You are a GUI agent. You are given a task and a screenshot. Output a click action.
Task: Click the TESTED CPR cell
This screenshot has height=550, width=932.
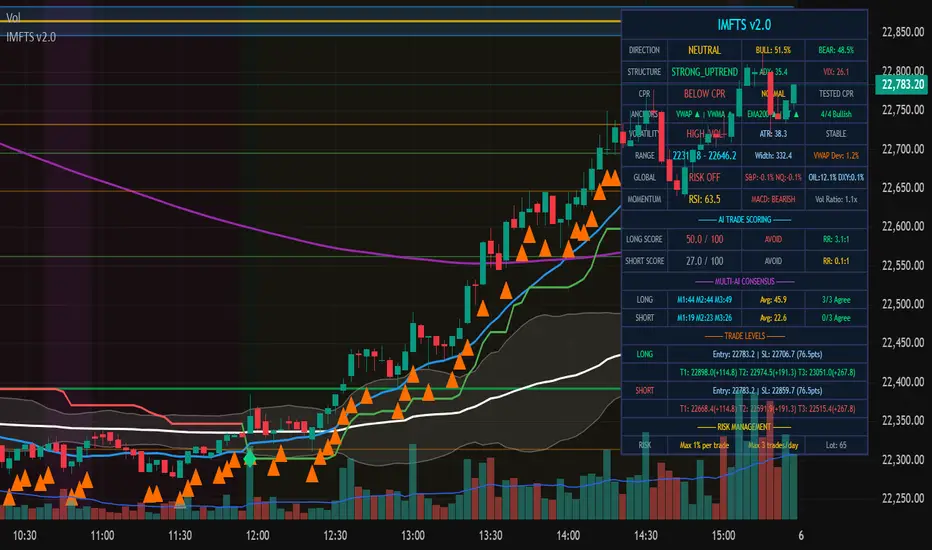tap(836, 94)
